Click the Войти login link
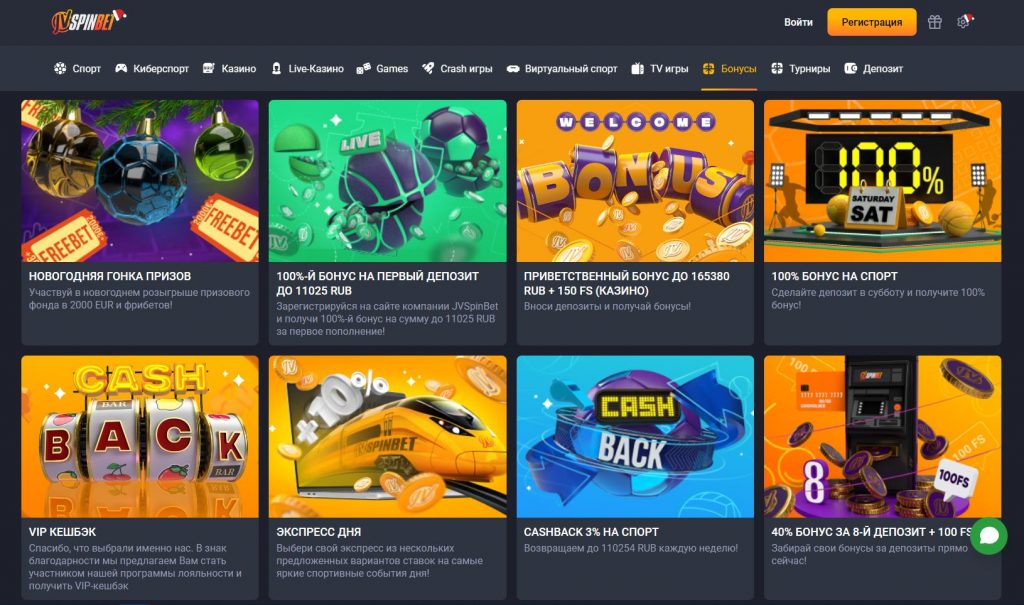The height and width of the screenshot is (605, 1024). pos(798,22)
